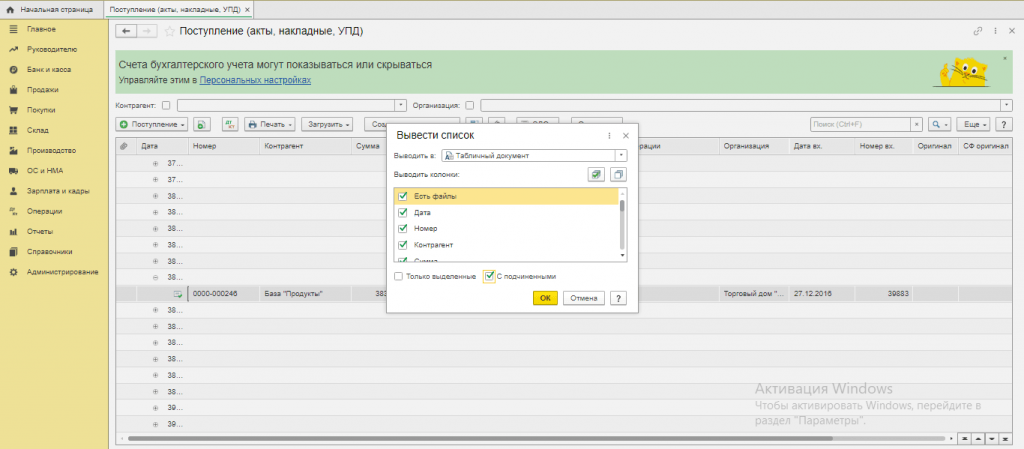Uncheck the Есть файлы column checkbox
The width and height of the screenshot is (1024, 449).
pyautogui.click(x=403, y=196)
